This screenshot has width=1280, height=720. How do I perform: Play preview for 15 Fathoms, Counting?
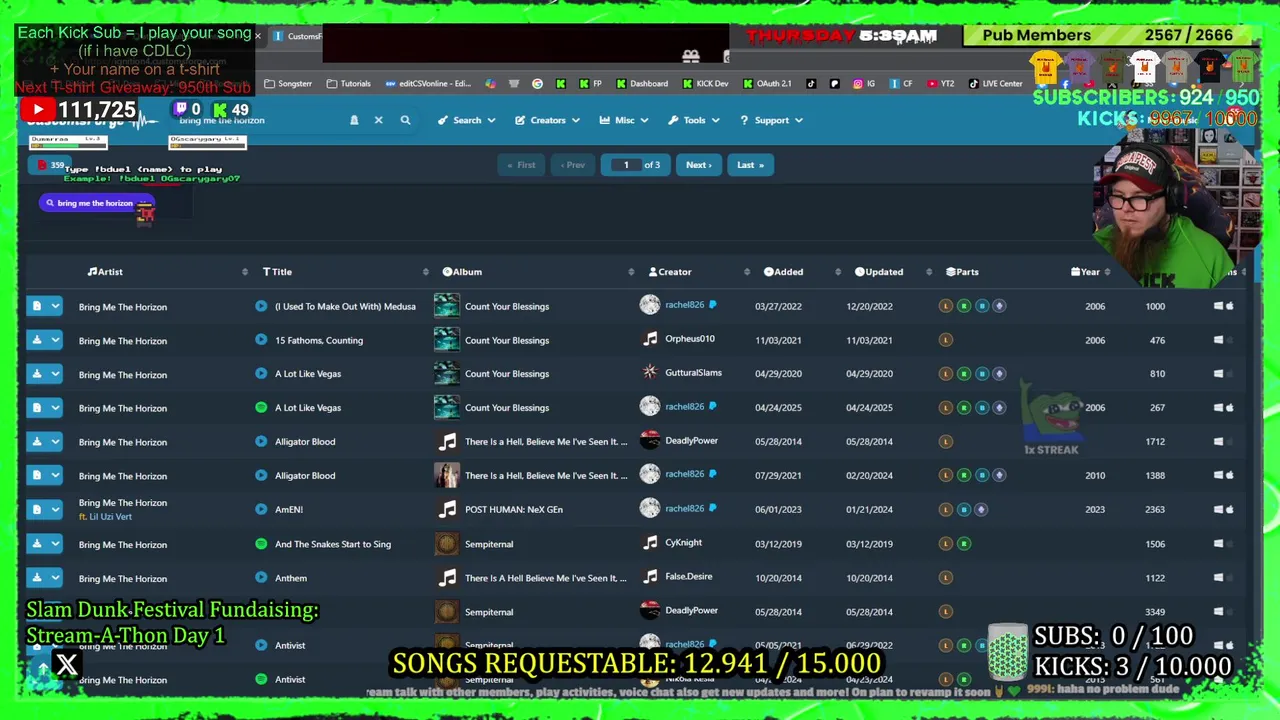(261, 340)
